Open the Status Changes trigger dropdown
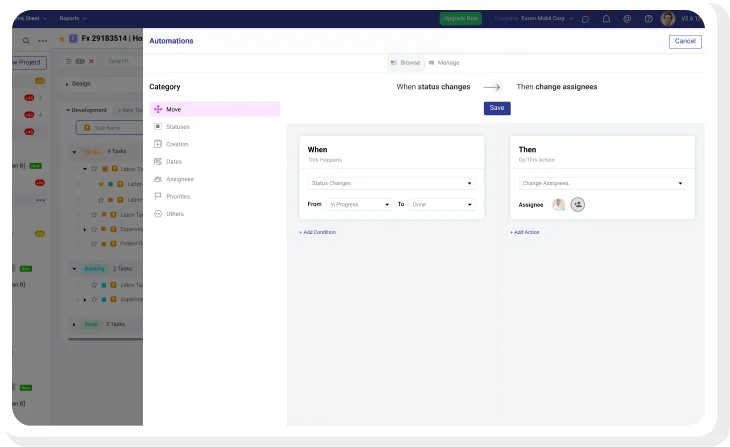This screenshot has width=730, height=447. click(x=392, y=183)
